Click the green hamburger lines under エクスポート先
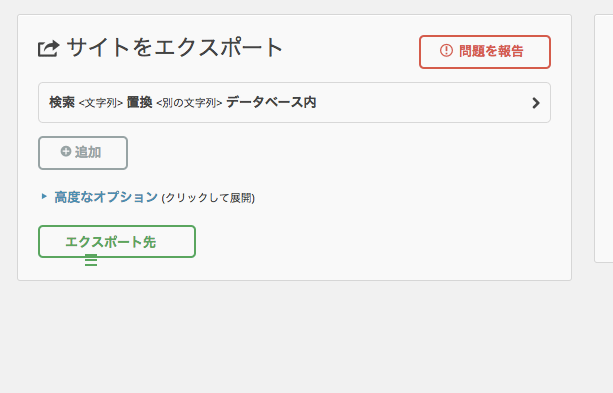This screenshot has height=393, width=613. pyautogui.click(x=91, y=260)
